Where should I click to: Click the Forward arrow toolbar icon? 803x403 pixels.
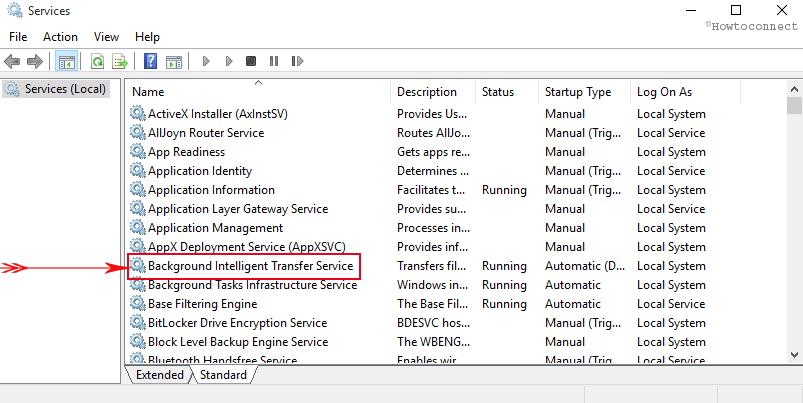tap(34, 61)
